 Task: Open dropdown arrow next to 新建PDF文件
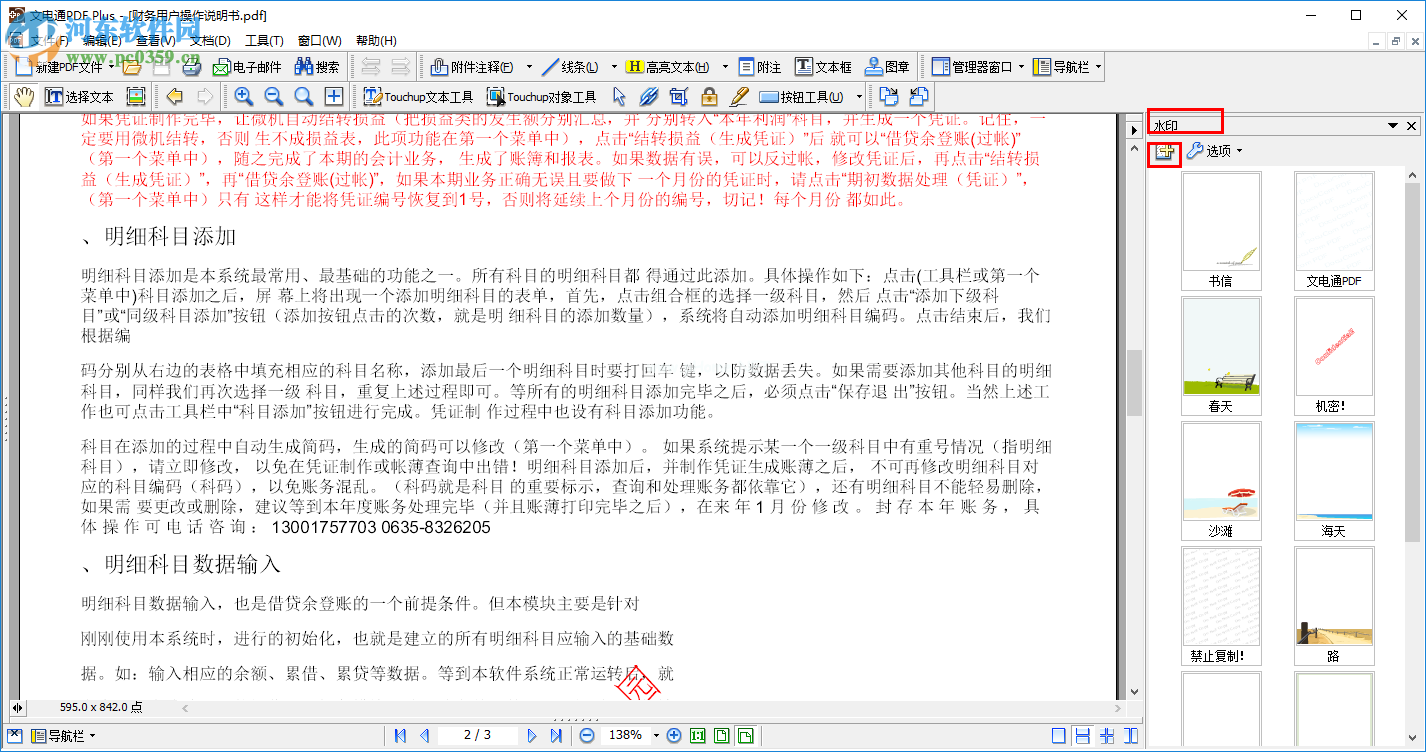pos(109,67)
